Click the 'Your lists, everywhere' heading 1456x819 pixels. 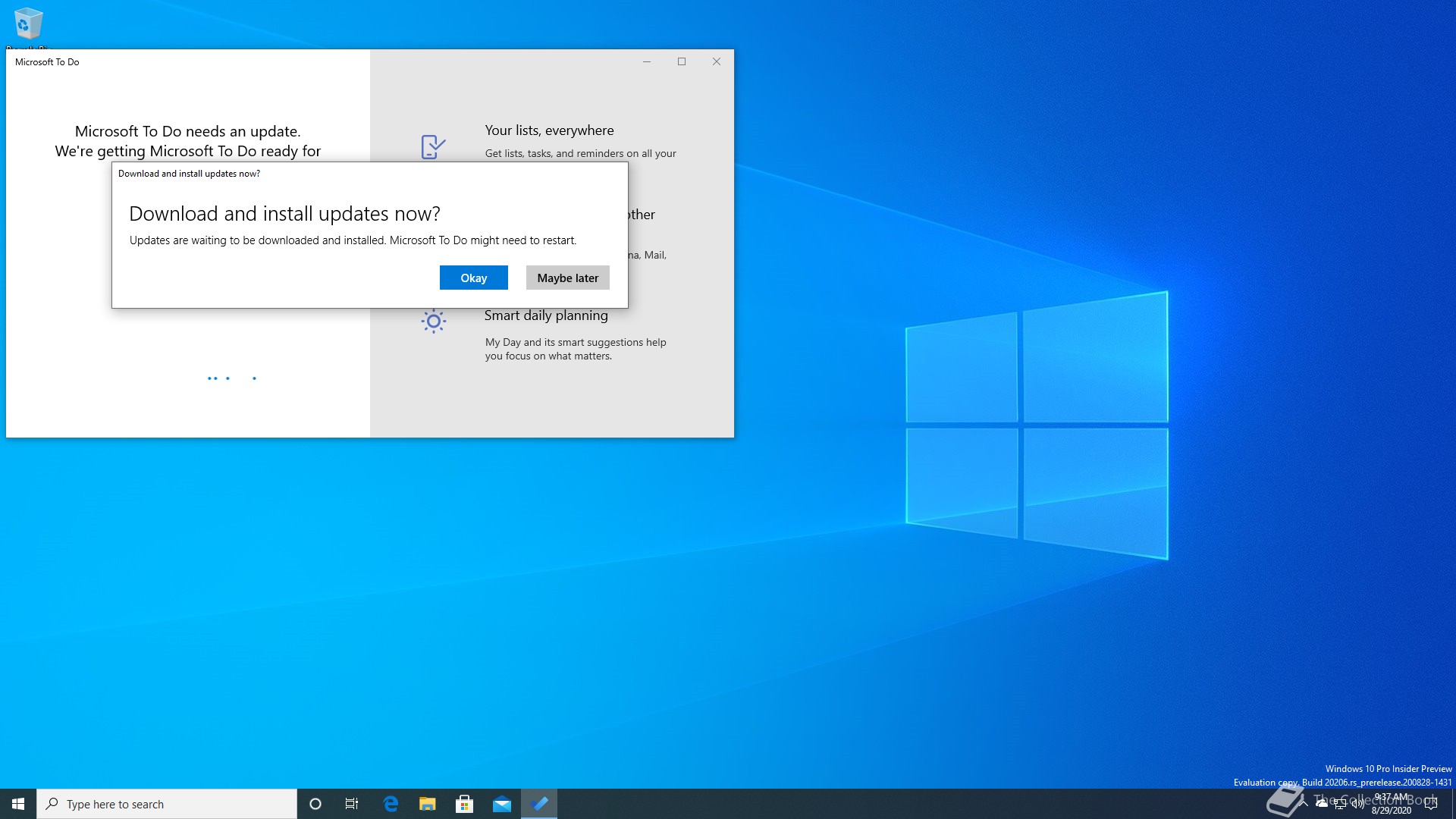click(549, 130)
